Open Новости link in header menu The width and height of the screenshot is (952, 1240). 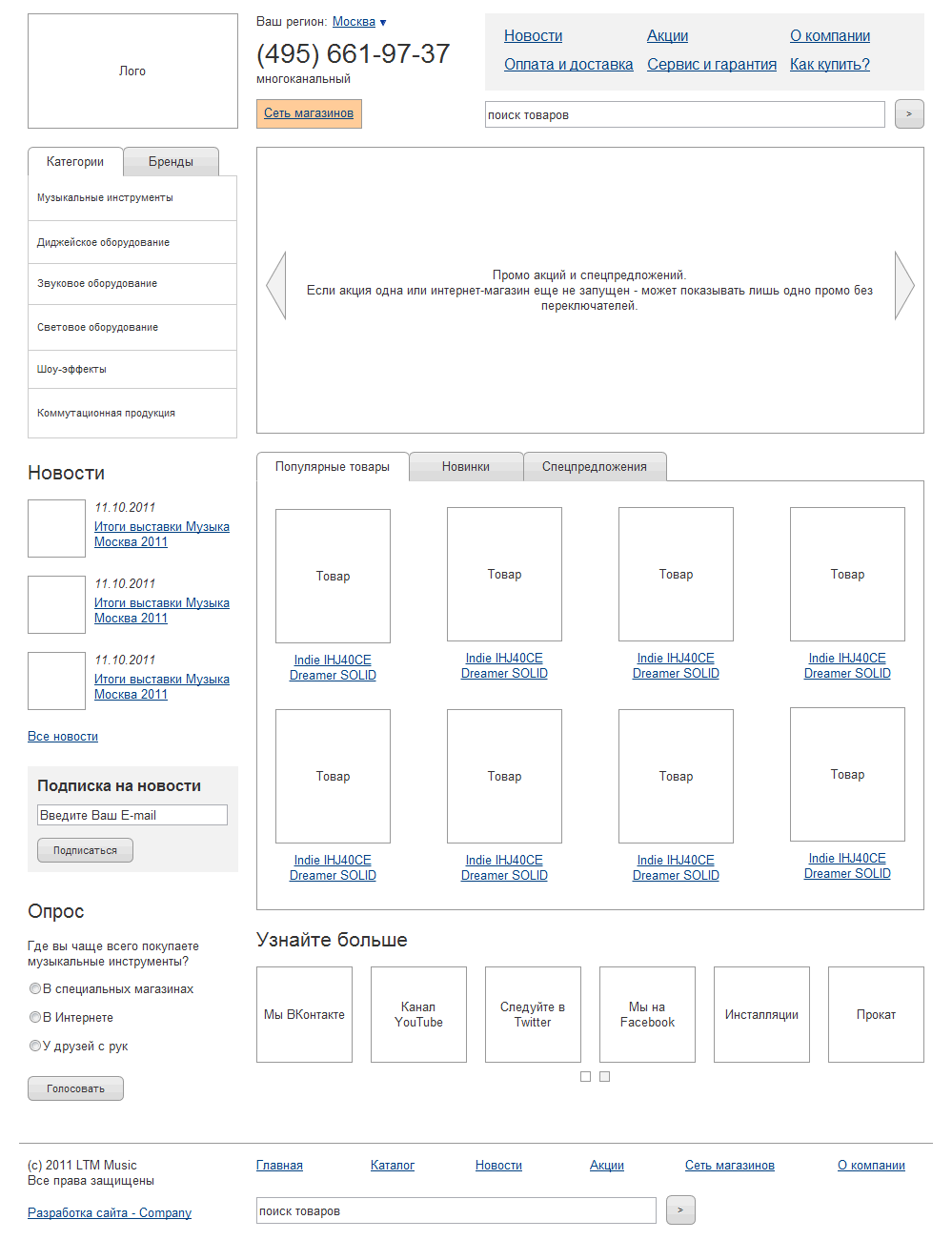[533, 36]
